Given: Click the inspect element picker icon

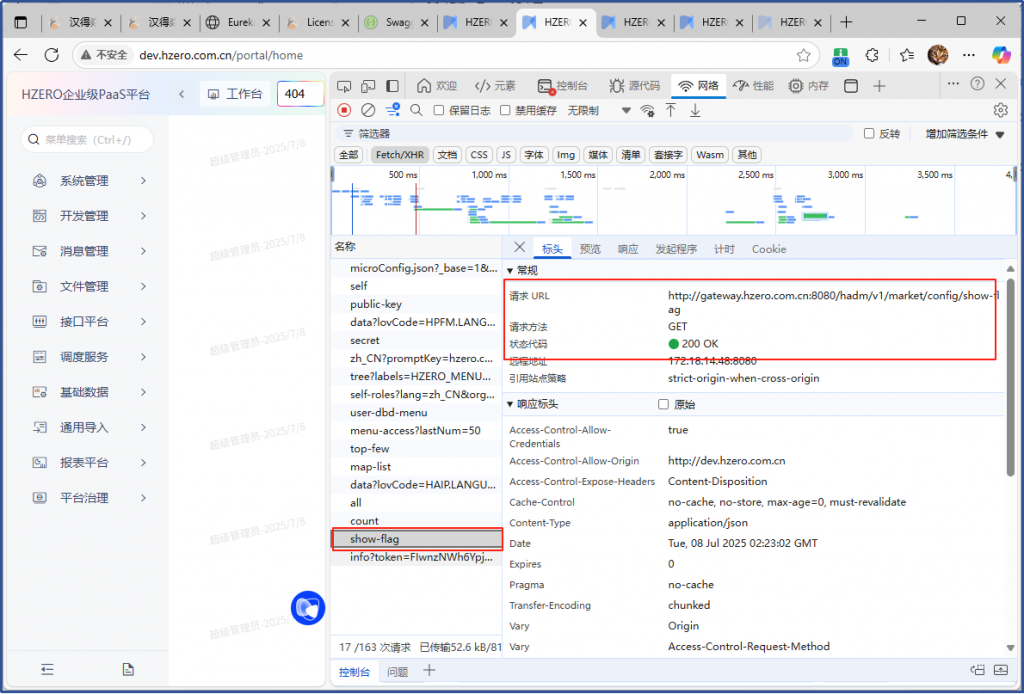Looking at the screenshot, I should 344,86.
